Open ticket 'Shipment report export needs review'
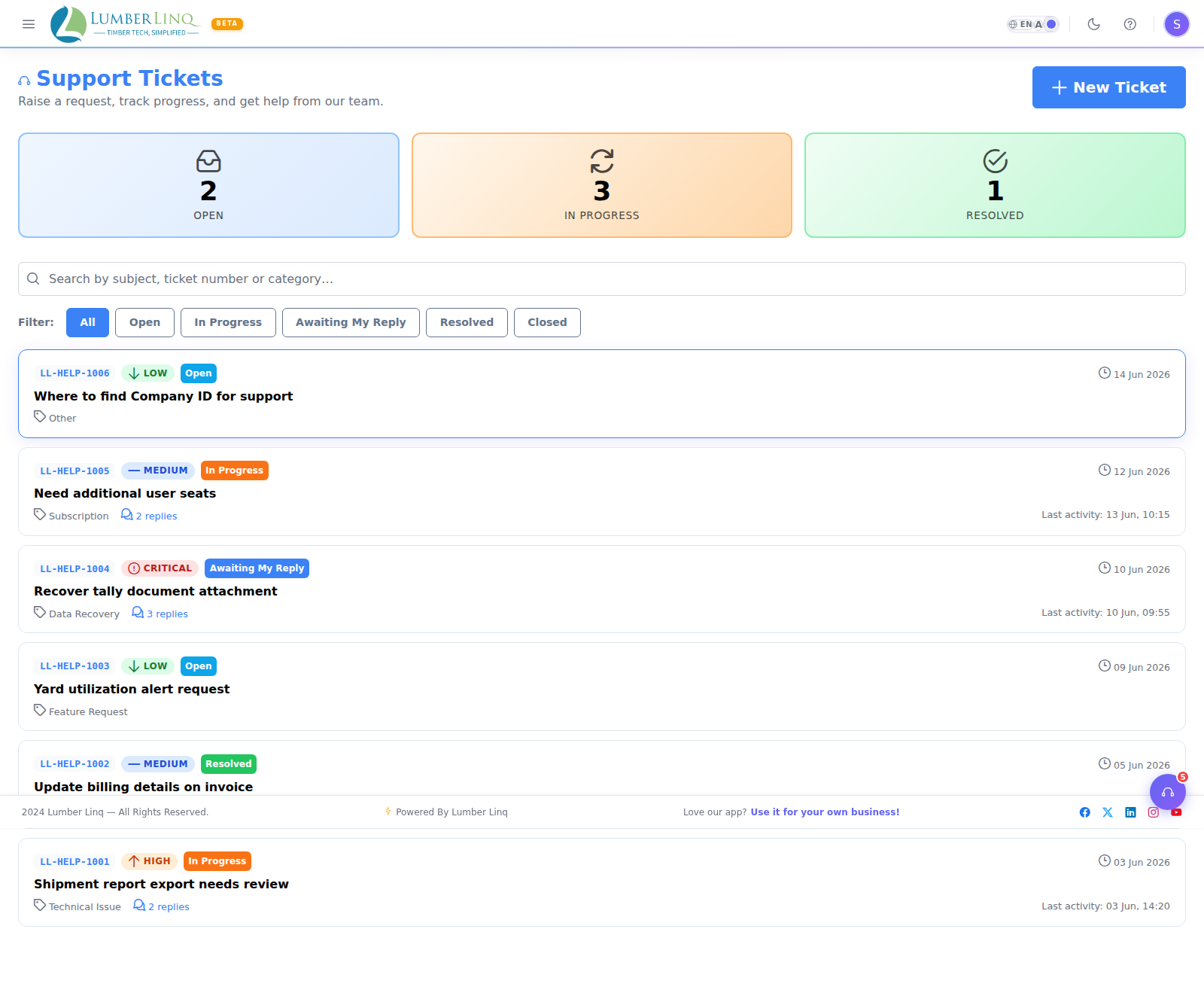The width and height of the screenshot is (1204, 1002). (161, 884)
